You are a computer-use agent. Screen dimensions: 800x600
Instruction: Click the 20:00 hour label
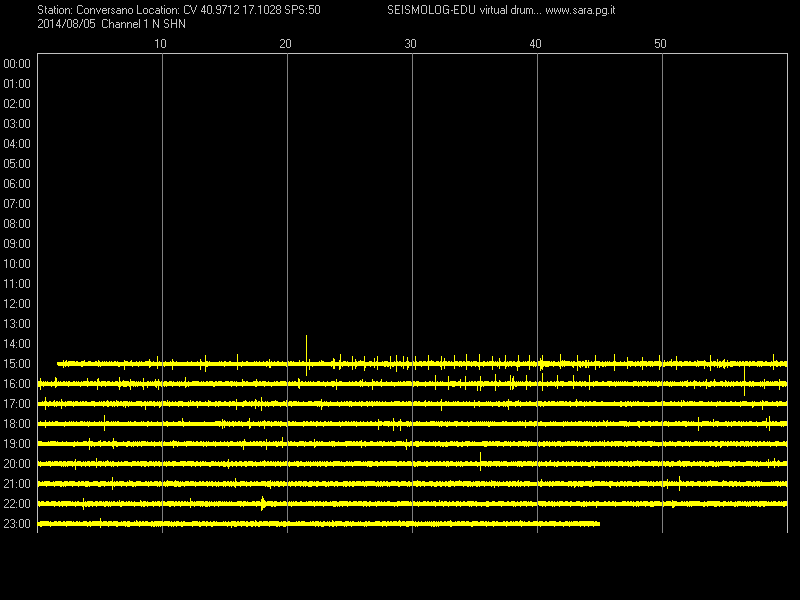coord(17,464)
